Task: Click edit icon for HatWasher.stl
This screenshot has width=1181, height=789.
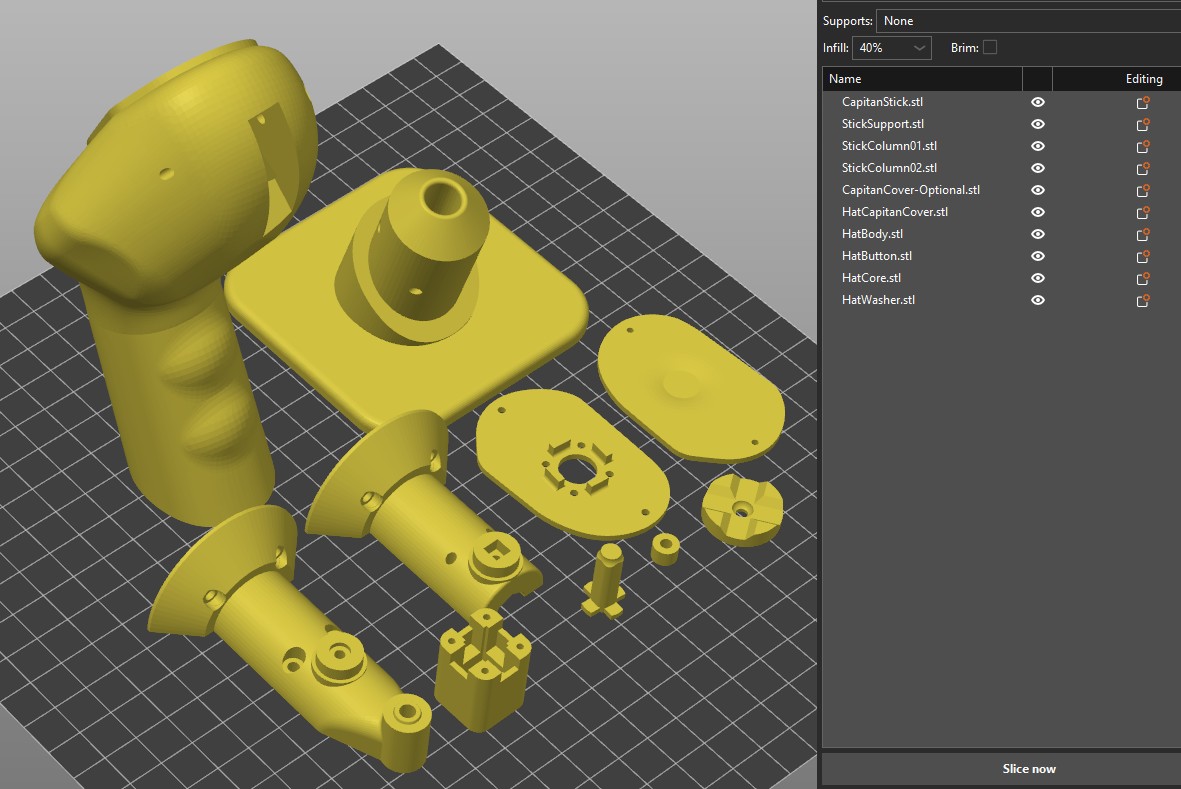Action: (1143, 300)
